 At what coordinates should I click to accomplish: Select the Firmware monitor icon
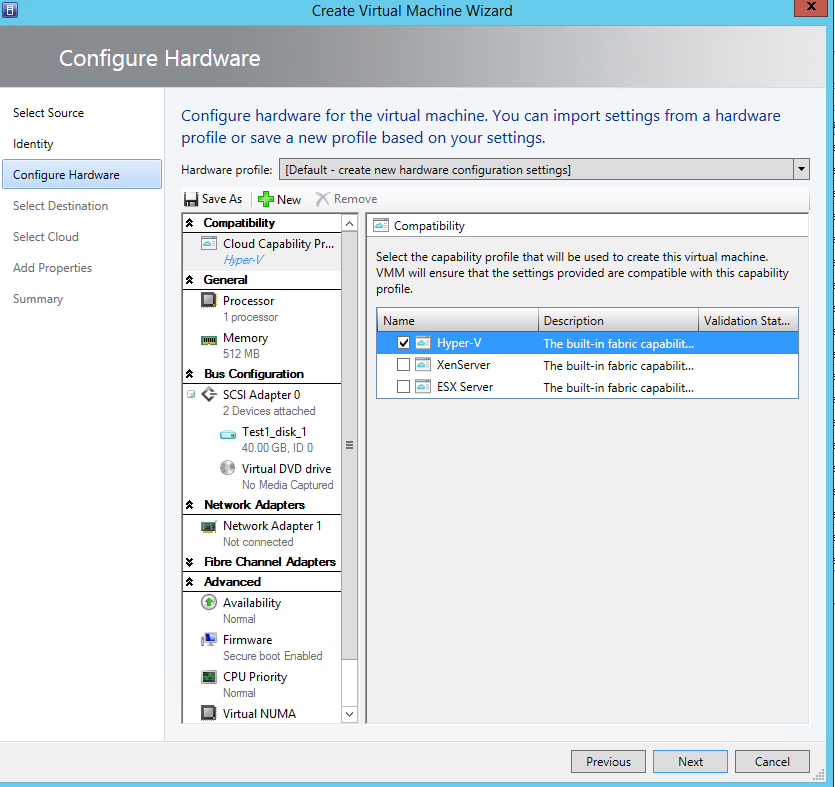pyautogui.click(x=209, y=639)
